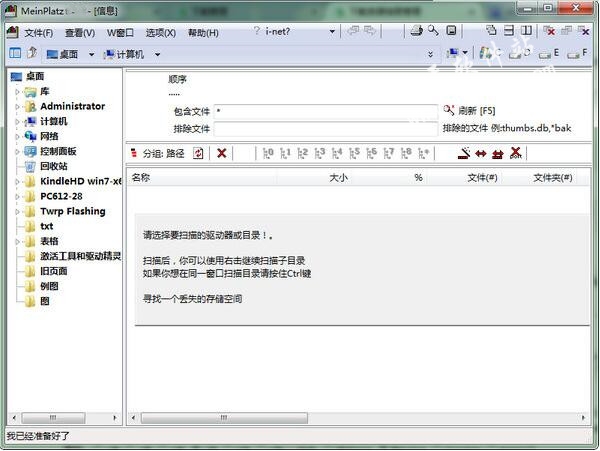Screen dimensions: 600x451
Task: Select the 旧页面 folder in tree
Action: 54,271
